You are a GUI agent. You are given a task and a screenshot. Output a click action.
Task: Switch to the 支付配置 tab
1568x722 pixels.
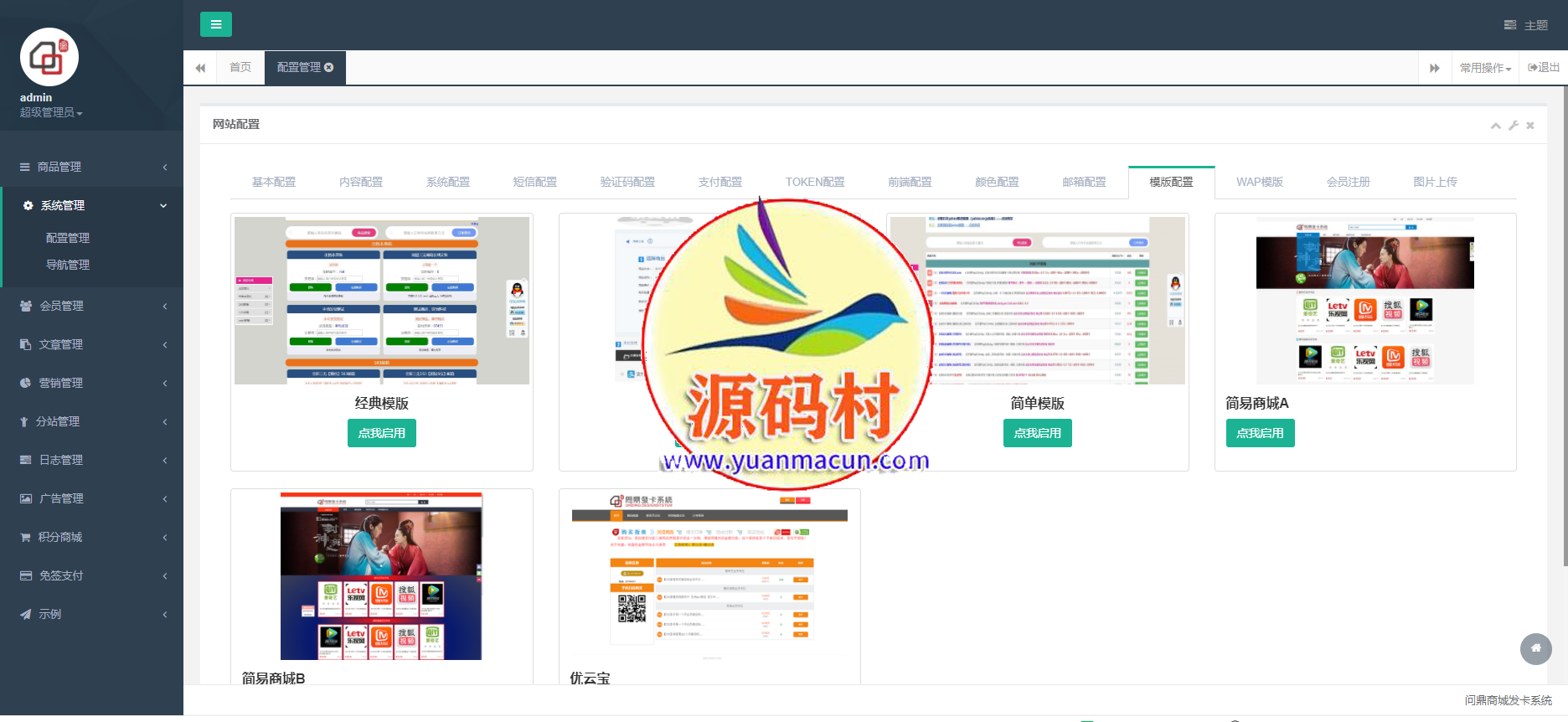click(x=720, y=182)
